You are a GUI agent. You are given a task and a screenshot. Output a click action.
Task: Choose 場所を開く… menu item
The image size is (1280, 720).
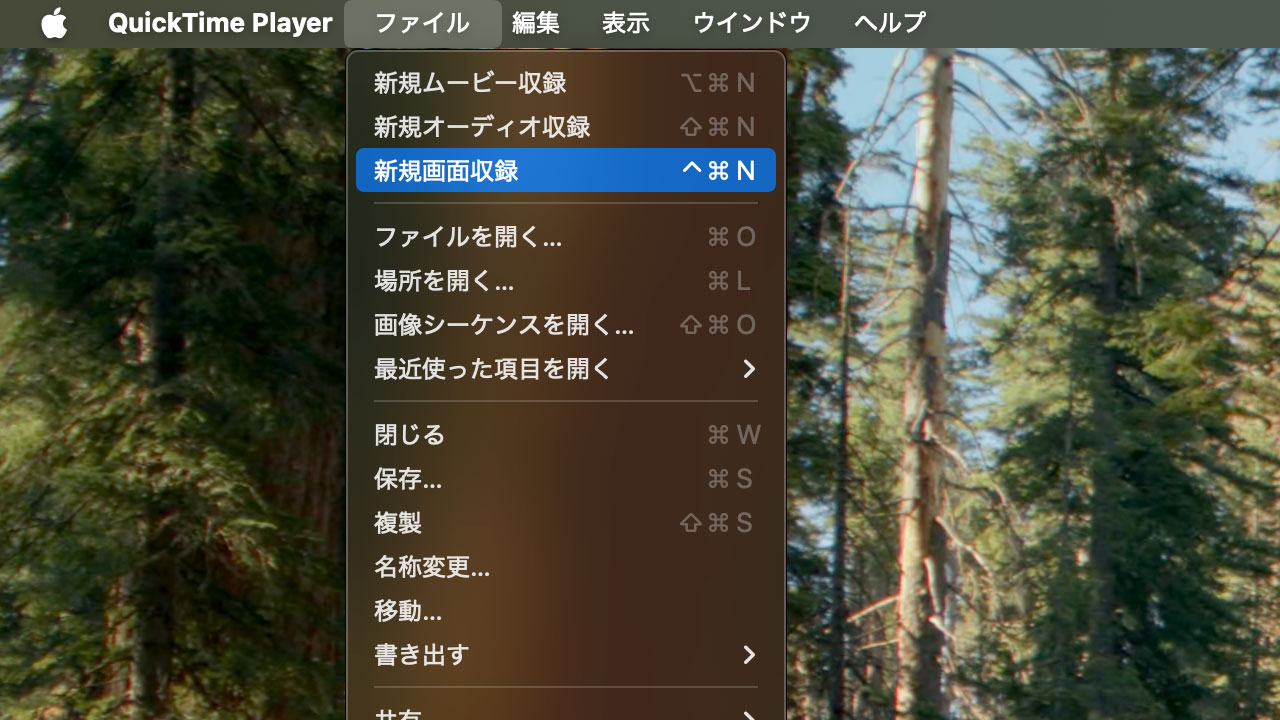pyautogui.click(x=566, y=281)
